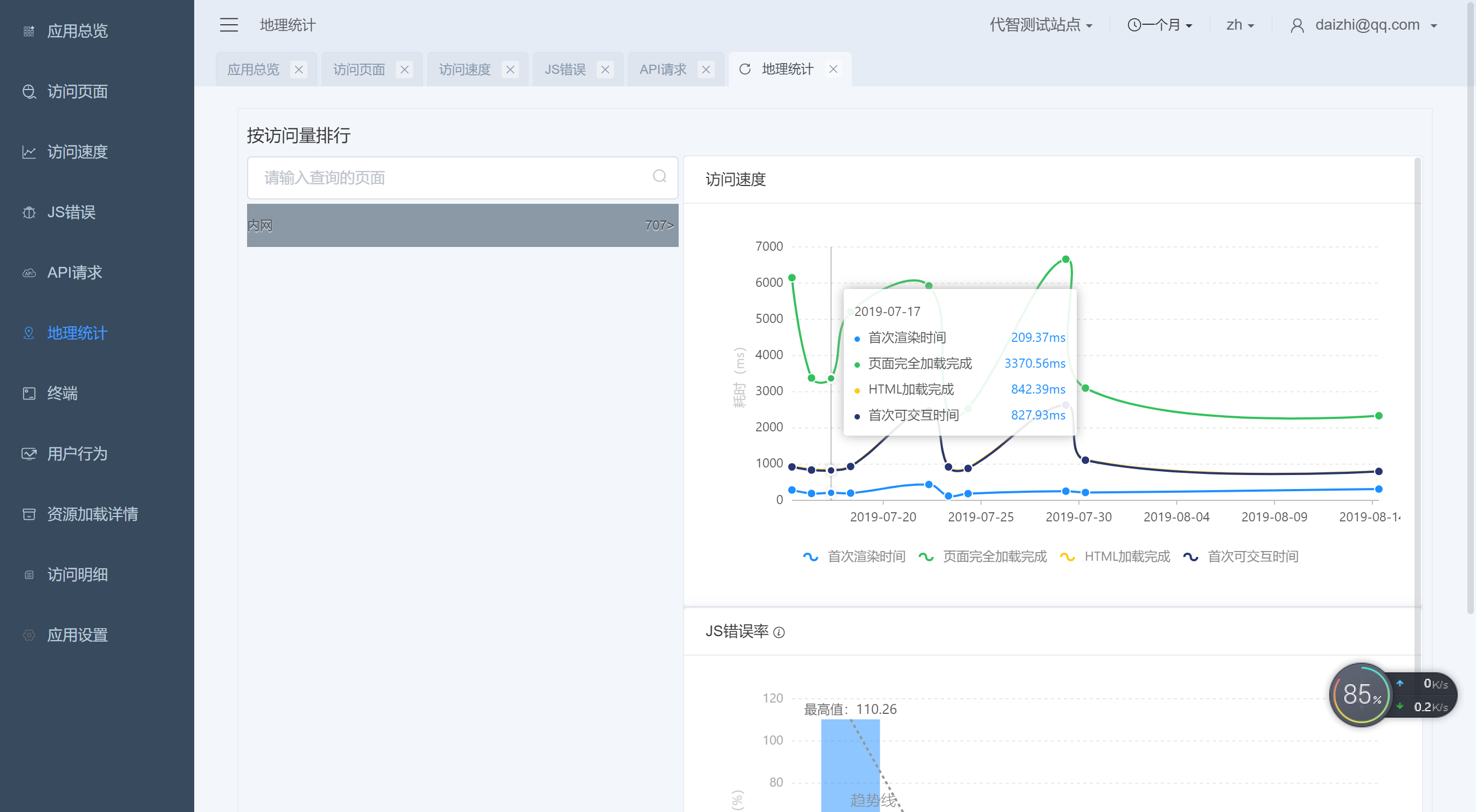Open JS错误 sidebar section
The image size is (1476, 812).
coord(71,212)
